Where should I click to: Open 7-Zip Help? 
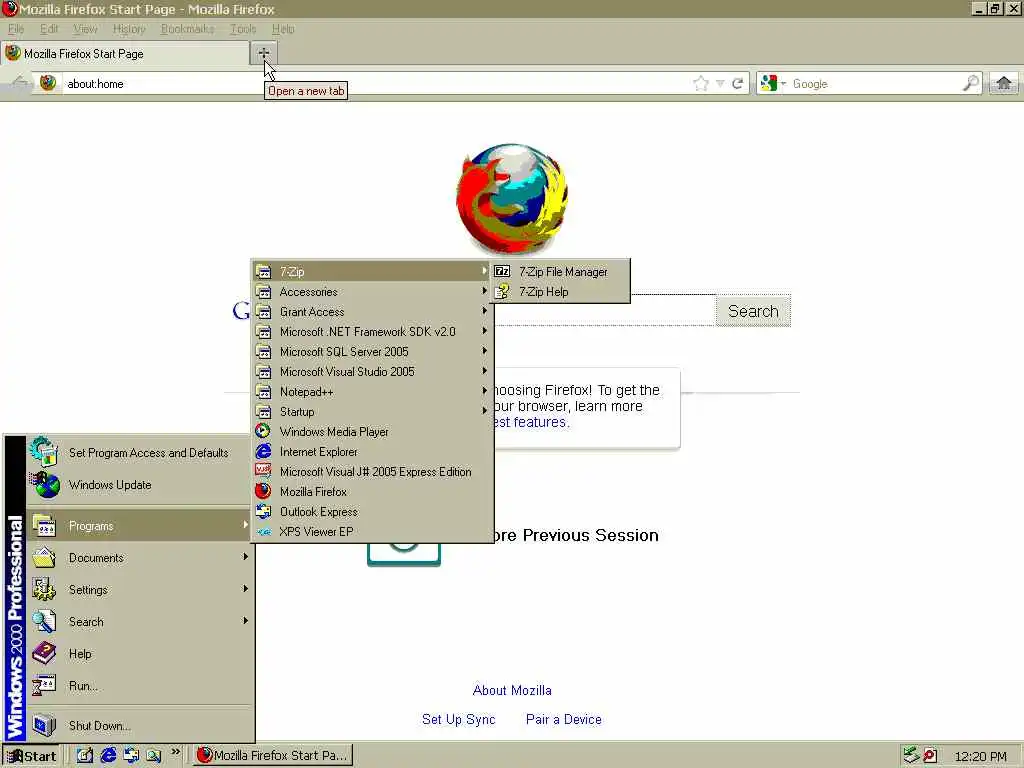click(x=561, y=292)
